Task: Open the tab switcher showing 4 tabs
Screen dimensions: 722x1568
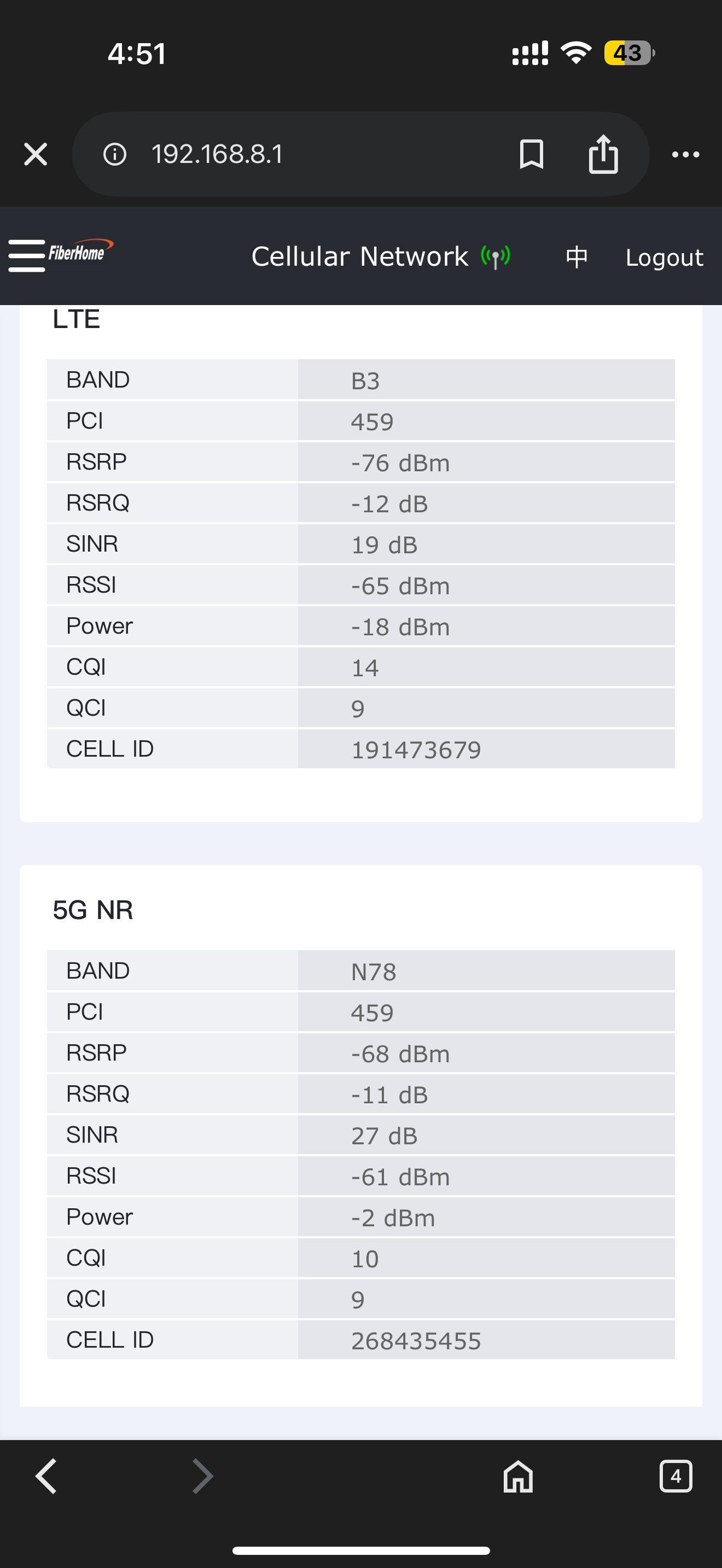Action: 676,1476
